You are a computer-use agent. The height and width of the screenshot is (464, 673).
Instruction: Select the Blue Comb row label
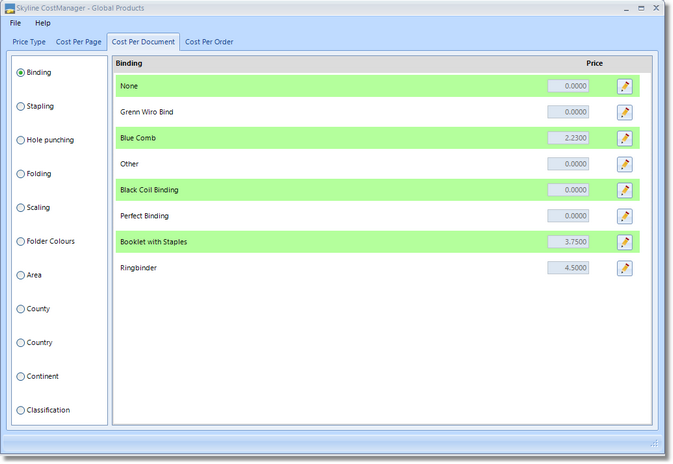(x=138, y=138)
